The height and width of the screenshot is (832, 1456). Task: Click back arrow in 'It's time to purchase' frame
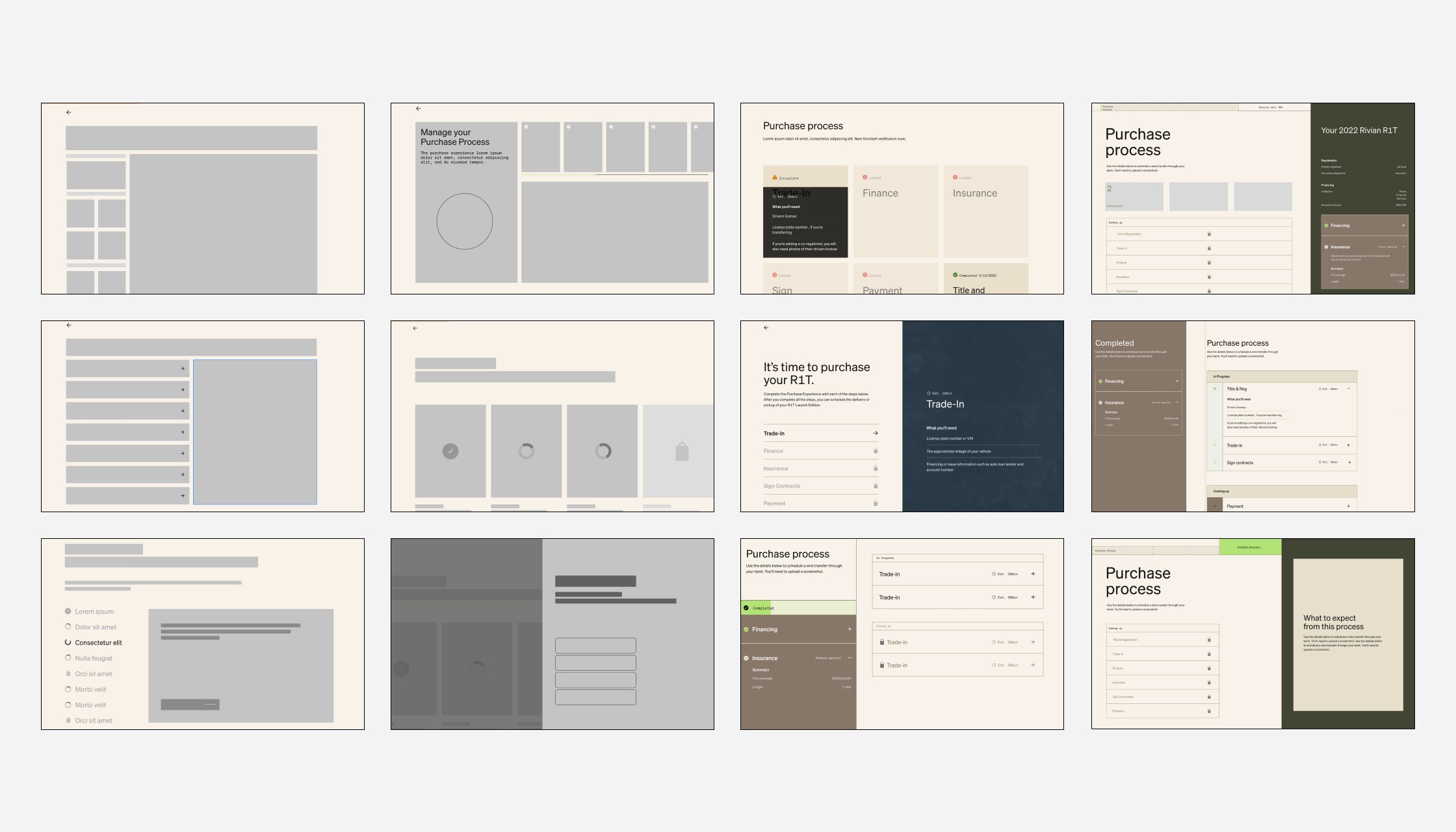click(766, 328)
